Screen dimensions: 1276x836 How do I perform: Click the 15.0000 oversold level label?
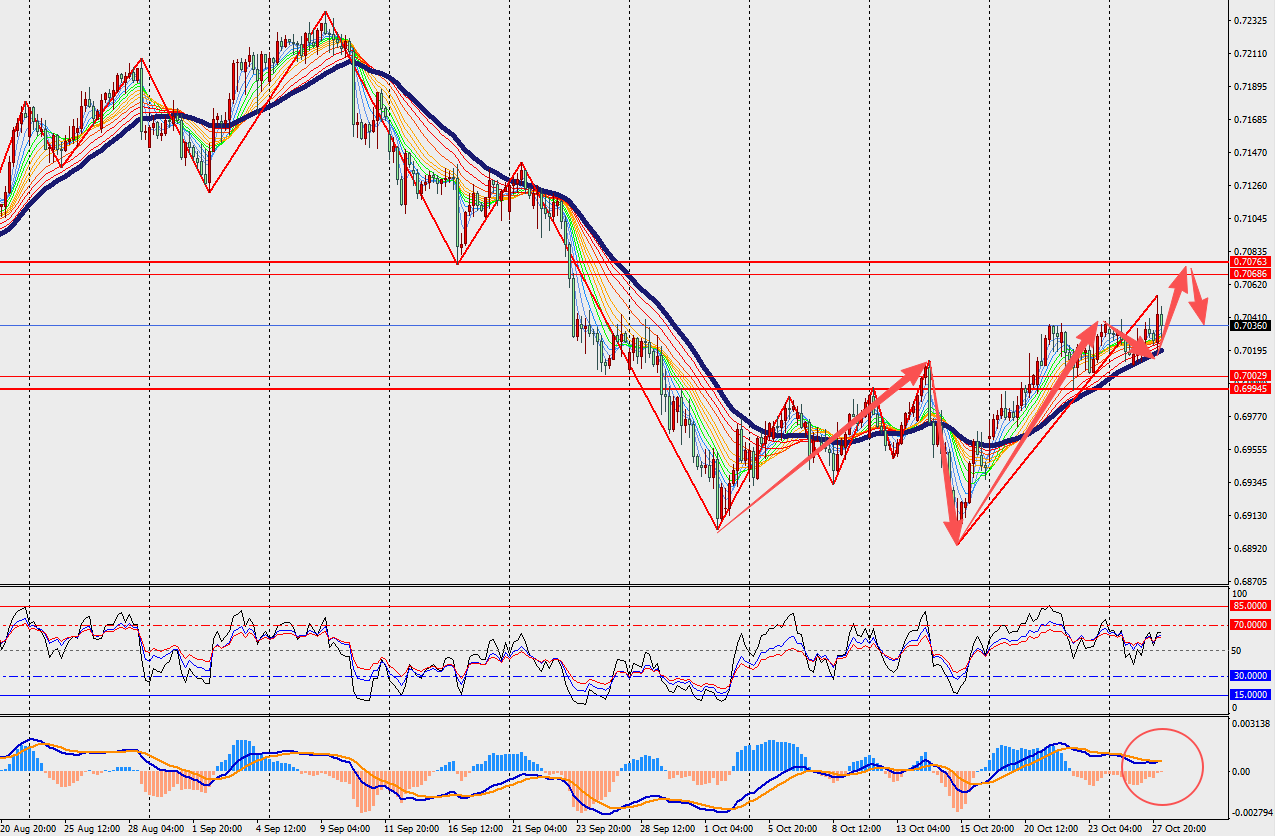click(x=1250, y=695)
